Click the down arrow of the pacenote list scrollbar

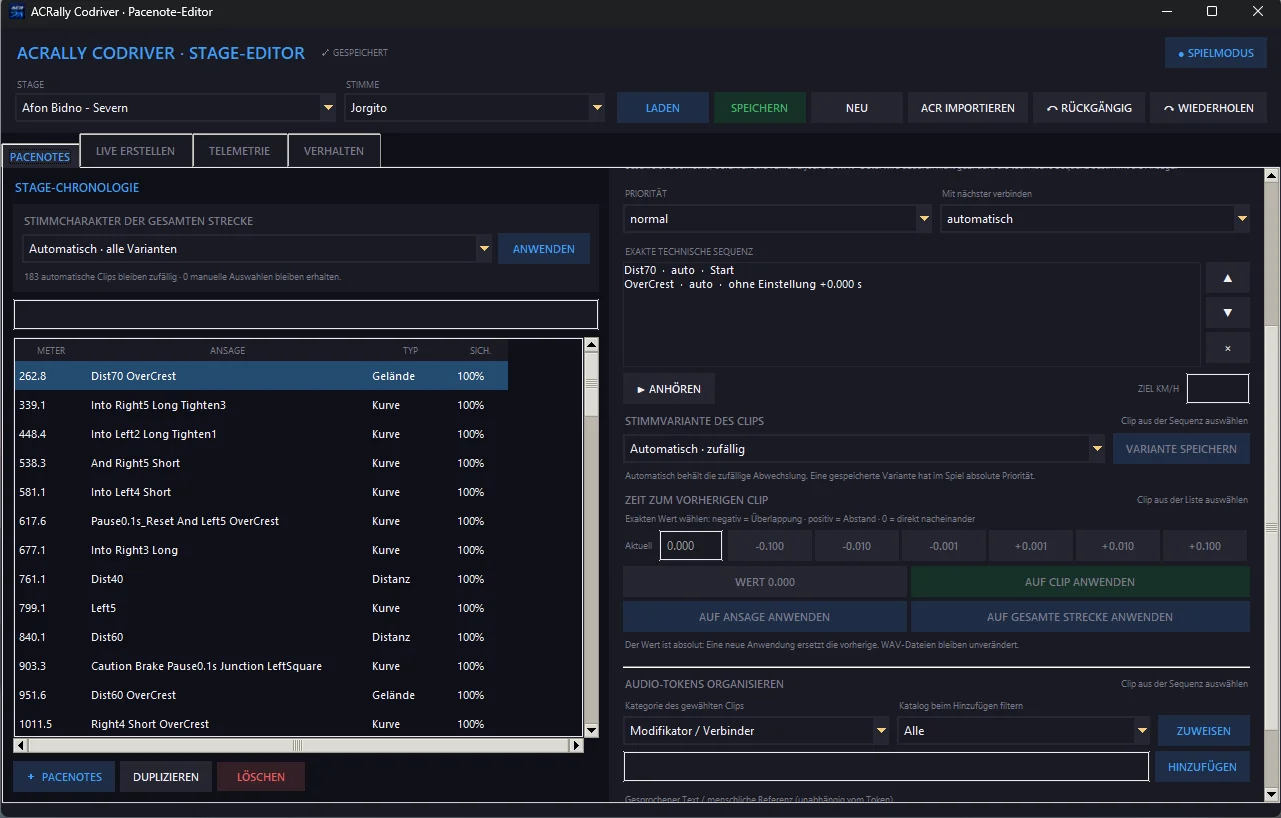(591, 731)
